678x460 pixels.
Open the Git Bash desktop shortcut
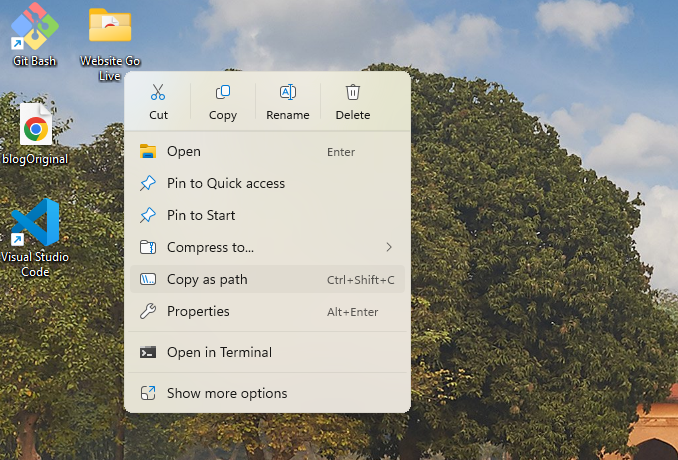pyautogui.click(x=35, y=28)
